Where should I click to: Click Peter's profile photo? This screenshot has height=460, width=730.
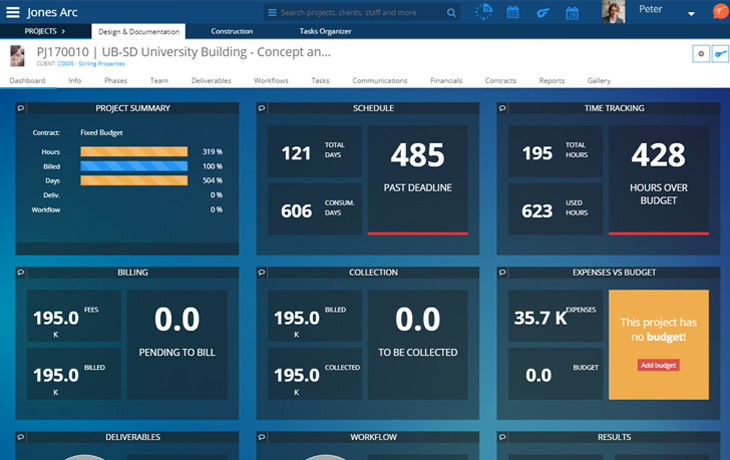[x=613, y=12]
